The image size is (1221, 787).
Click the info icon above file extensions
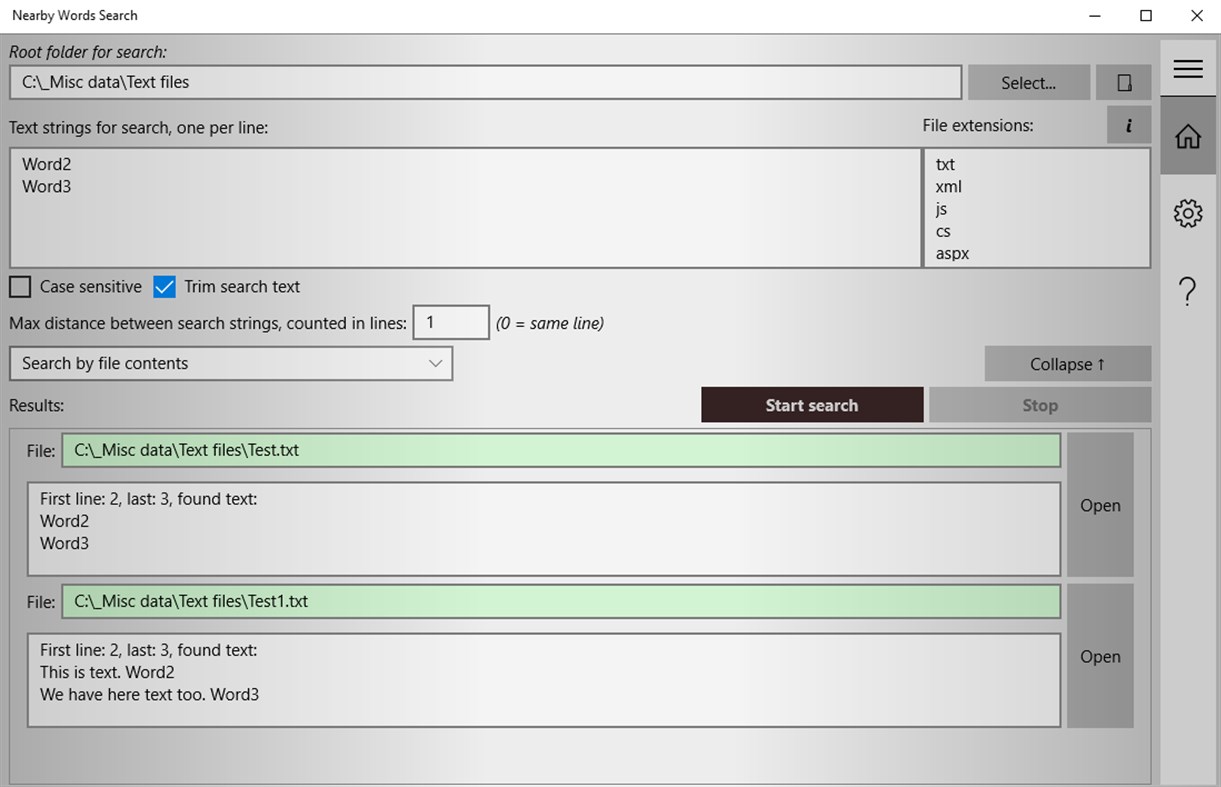1129,126
